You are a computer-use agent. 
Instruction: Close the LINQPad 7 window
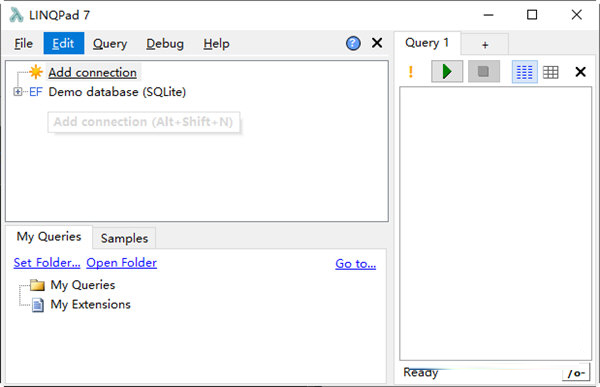tap(577, 15)
